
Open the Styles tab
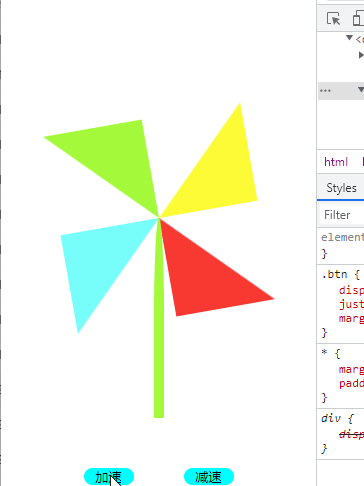click(x=341, y=188)
